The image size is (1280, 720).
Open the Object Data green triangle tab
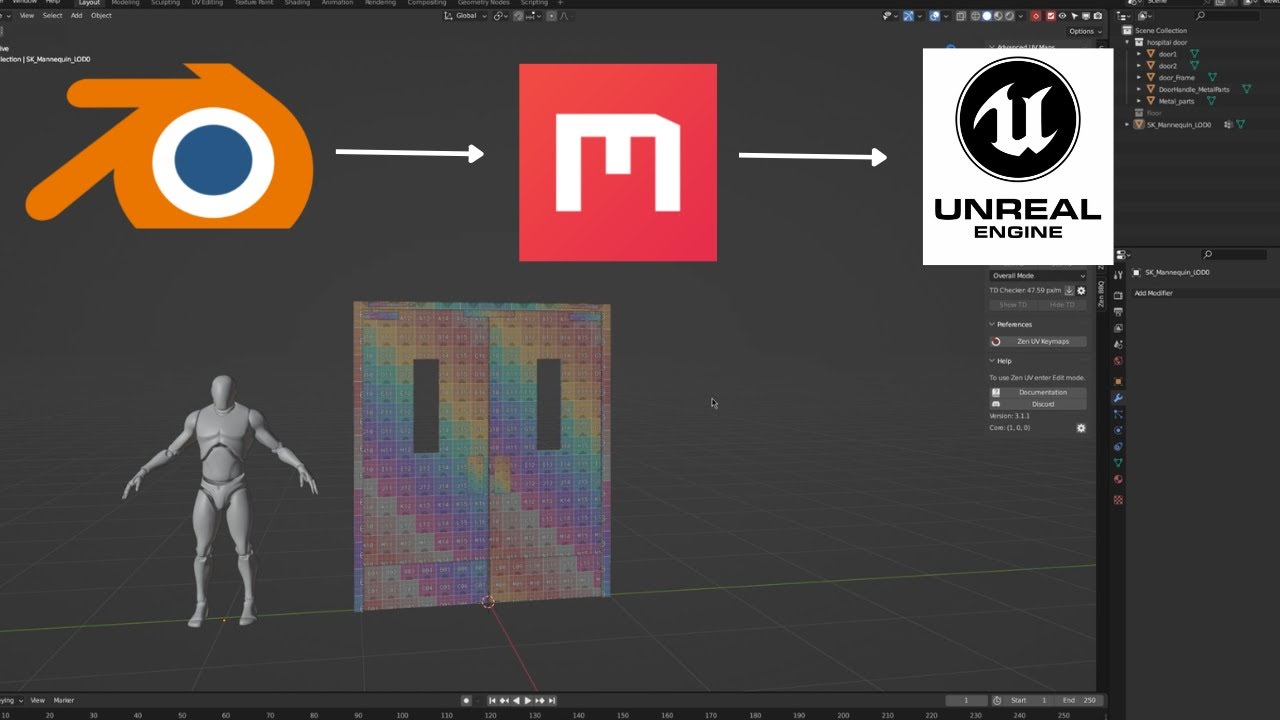click(x=1118, y=463)
